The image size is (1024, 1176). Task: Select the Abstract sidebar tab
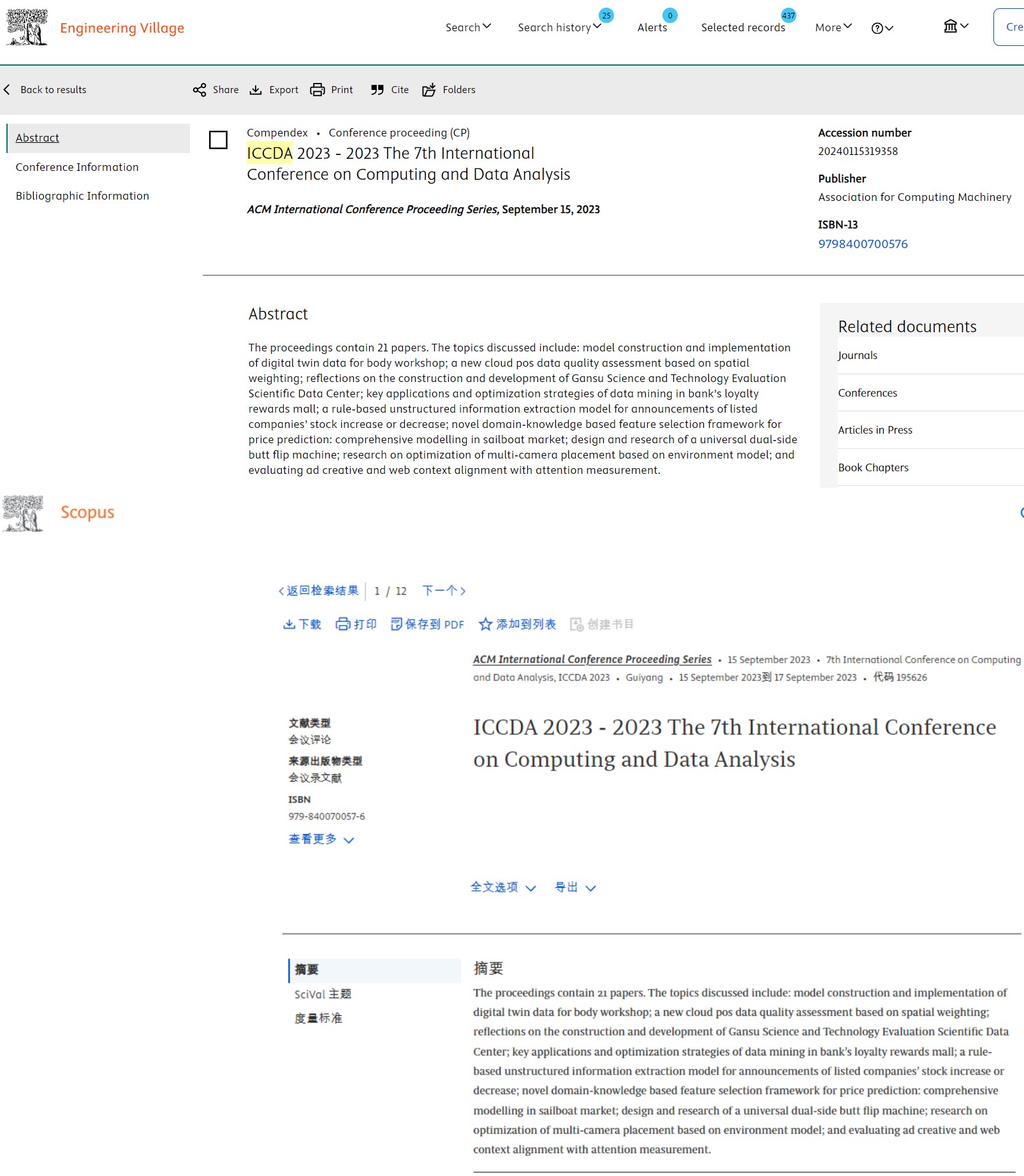98,138
